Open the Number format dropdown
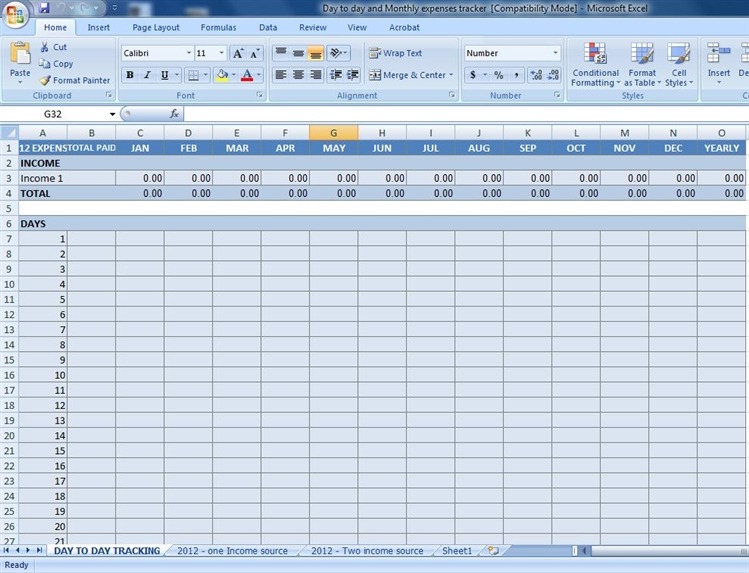The height and width of the screenshot is (573, 749). (x=556, y=53)
